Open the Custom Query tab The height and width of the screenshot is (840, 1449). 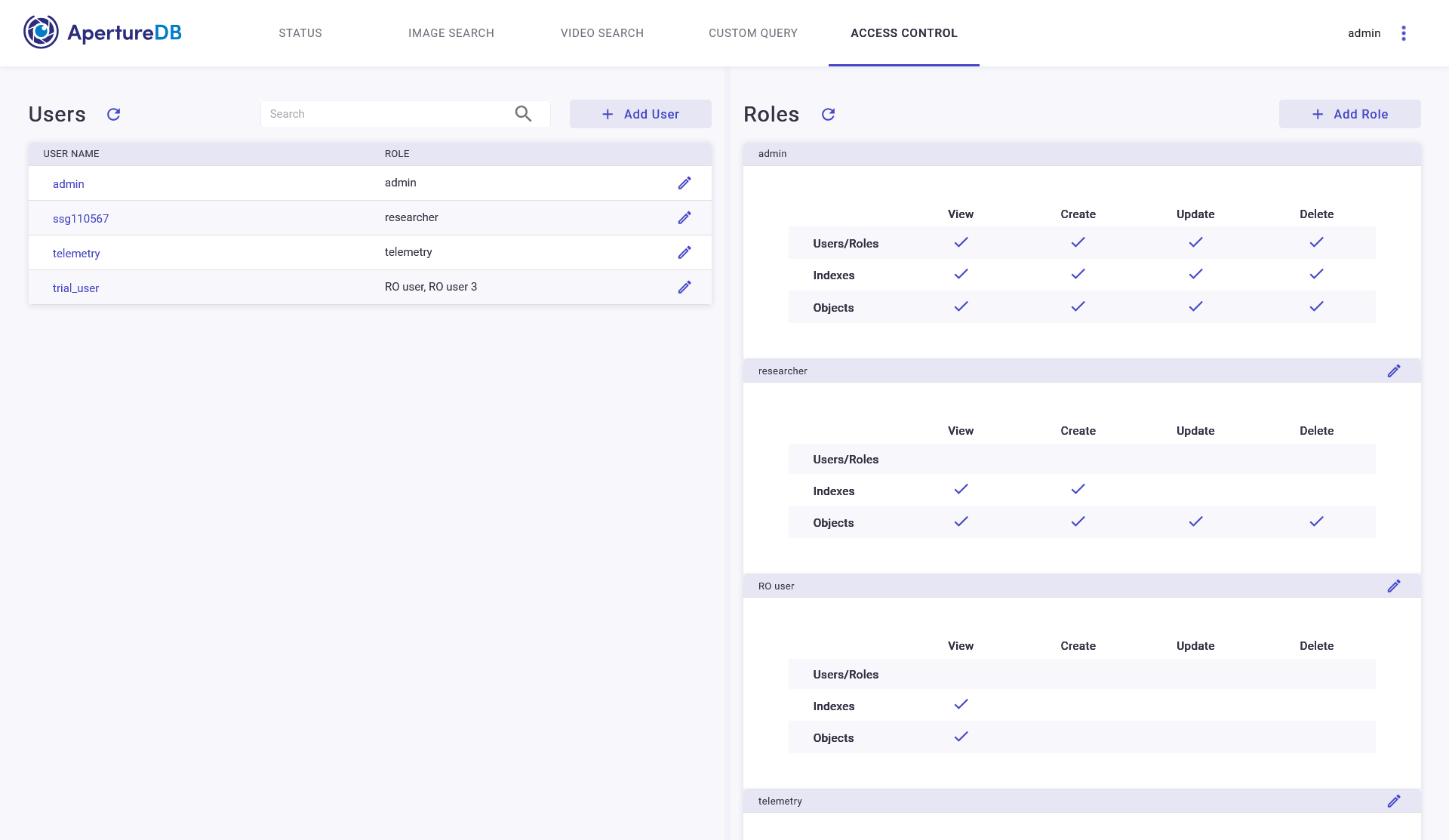tap(753, 33)
